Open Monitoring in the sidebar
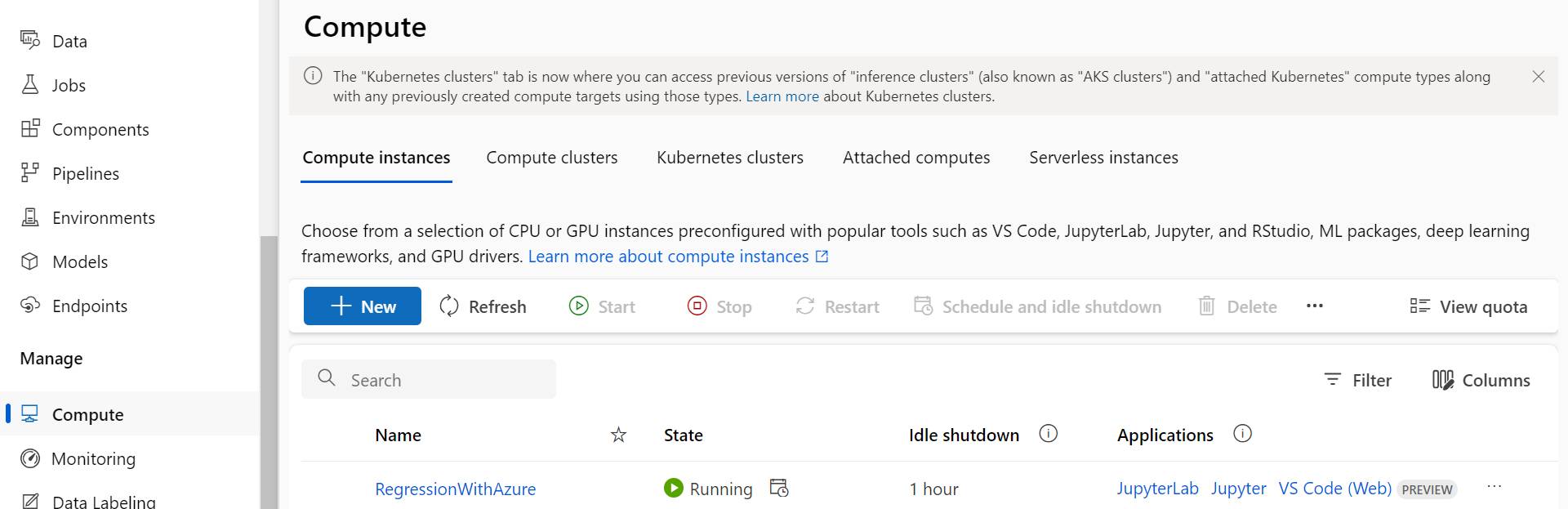 click(78, 458)
